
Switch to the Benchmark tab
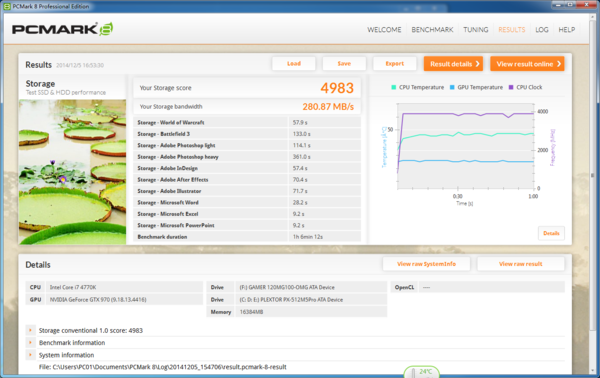click(432, 30)
